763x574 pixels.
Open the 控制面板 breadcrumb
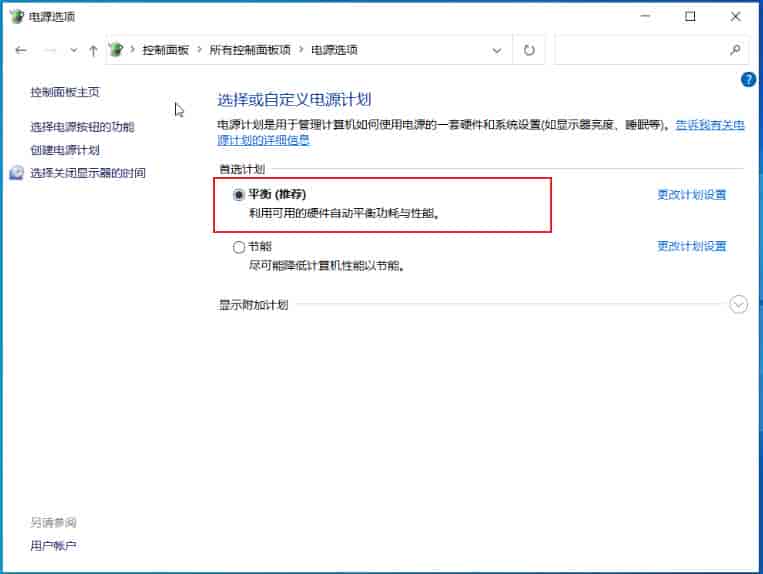click(165, 50)
